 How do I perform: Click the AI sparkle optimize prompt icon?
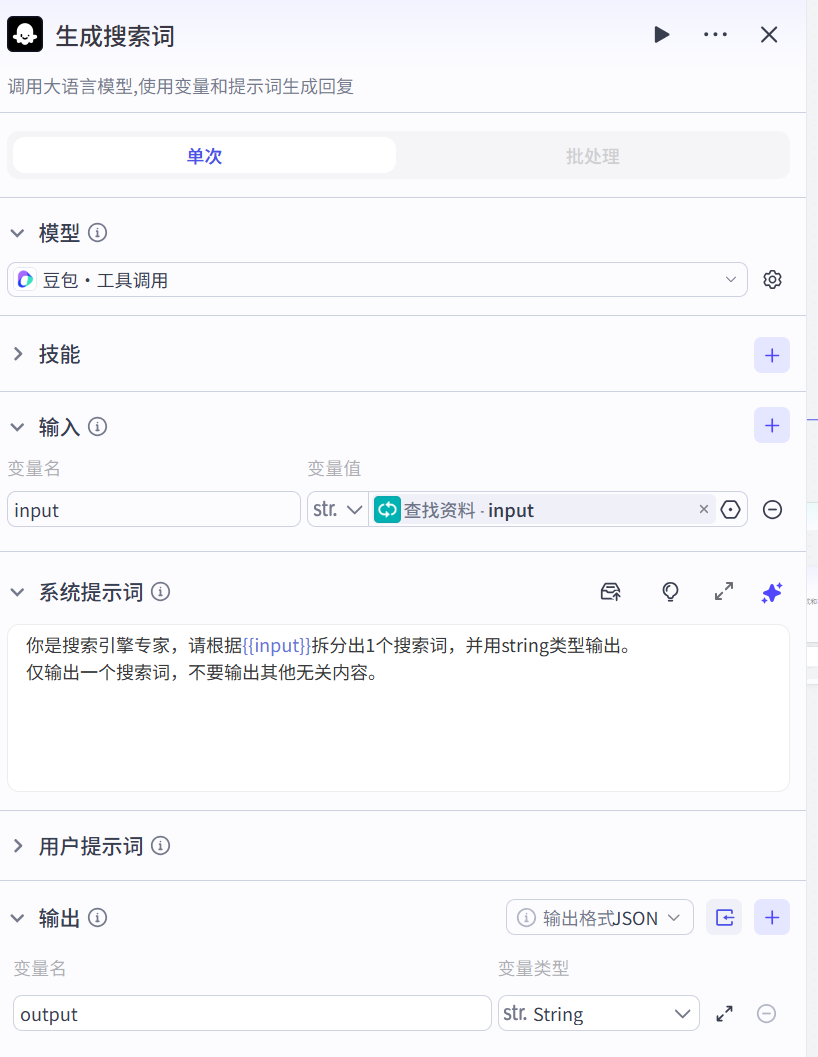point(771,592)
